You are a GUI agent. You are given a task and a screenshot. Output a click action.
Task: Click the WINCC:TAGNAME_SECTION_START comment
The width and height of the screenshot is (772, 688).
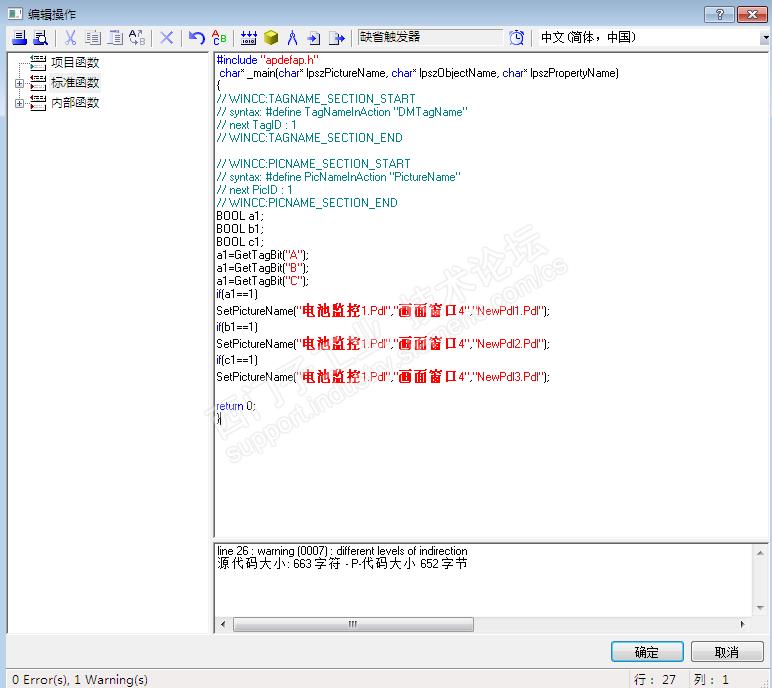[316, 98]
